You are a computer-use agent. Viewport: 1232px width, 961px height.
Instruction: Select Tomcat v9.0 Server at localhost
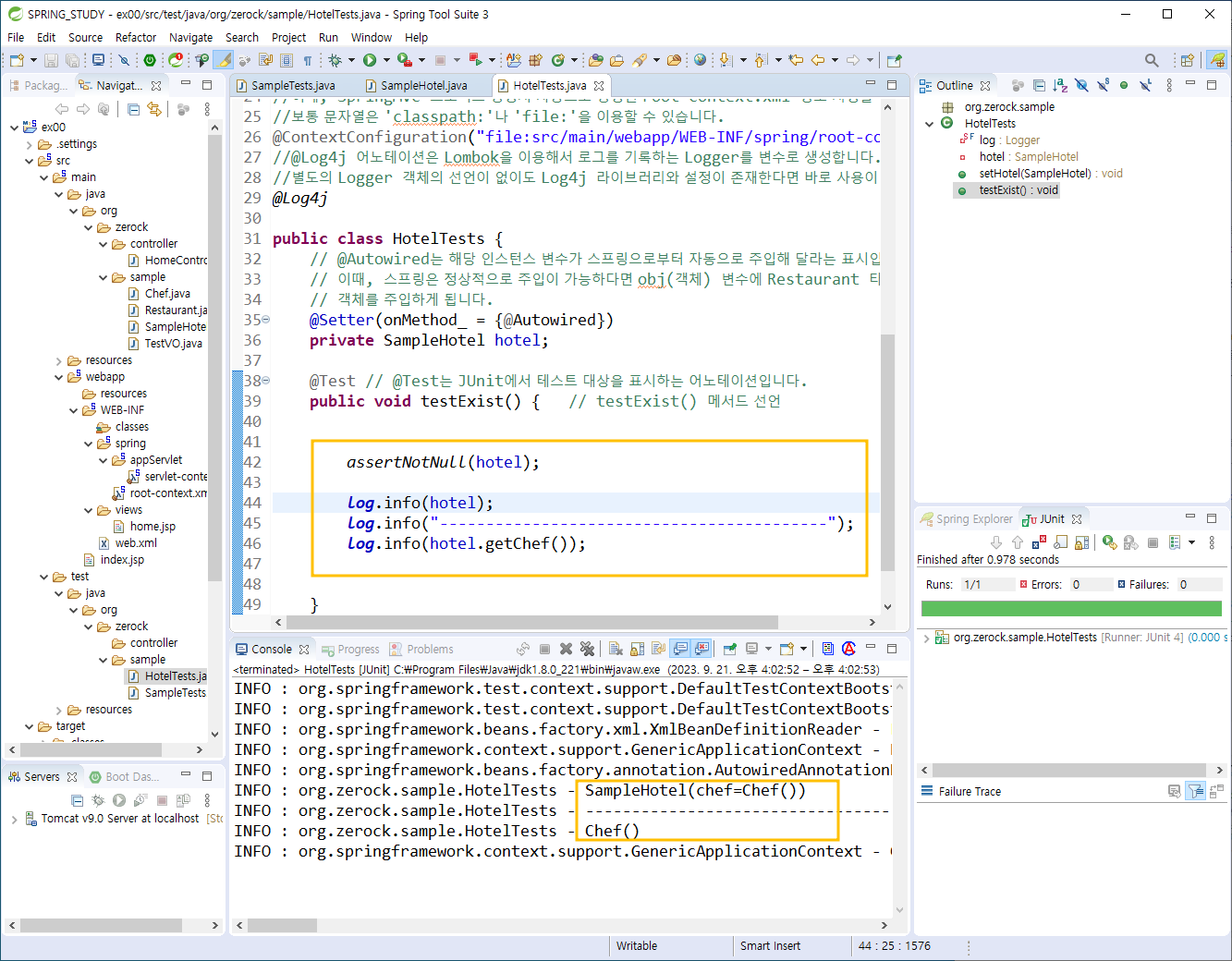120,819
